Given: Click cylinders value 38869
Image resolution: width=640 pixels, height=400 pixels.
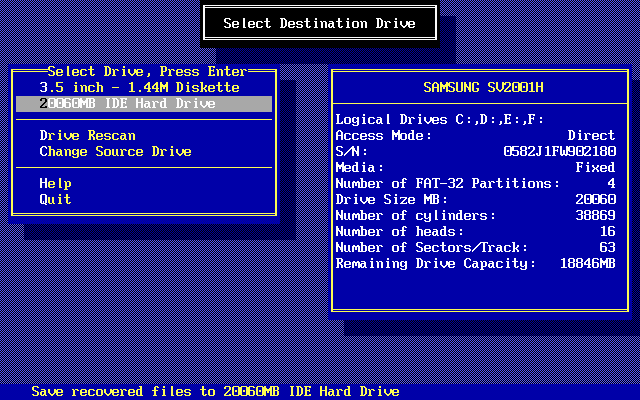Looking at the screenshot, I should coord(596,216).
